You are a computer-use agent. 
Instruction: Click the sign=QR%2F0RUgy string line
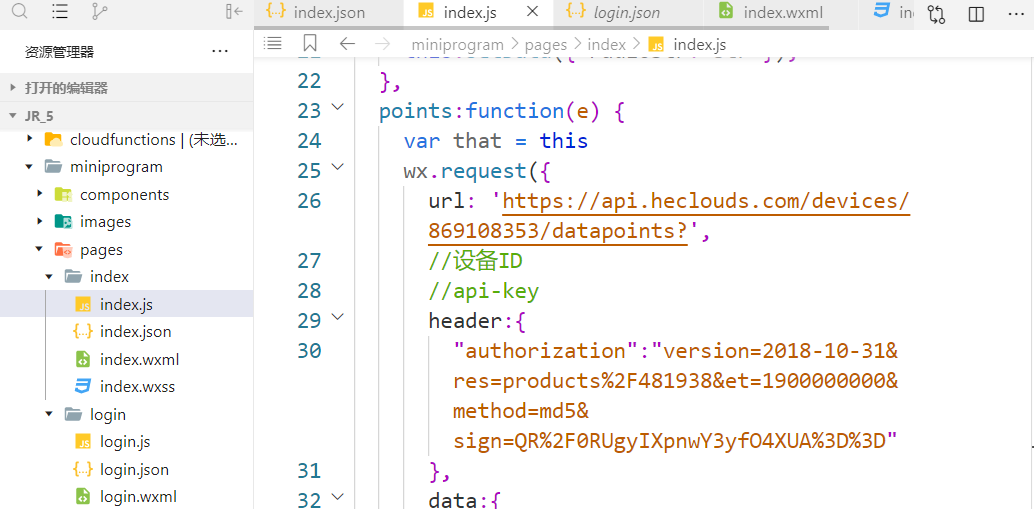(x=676, y=441)
